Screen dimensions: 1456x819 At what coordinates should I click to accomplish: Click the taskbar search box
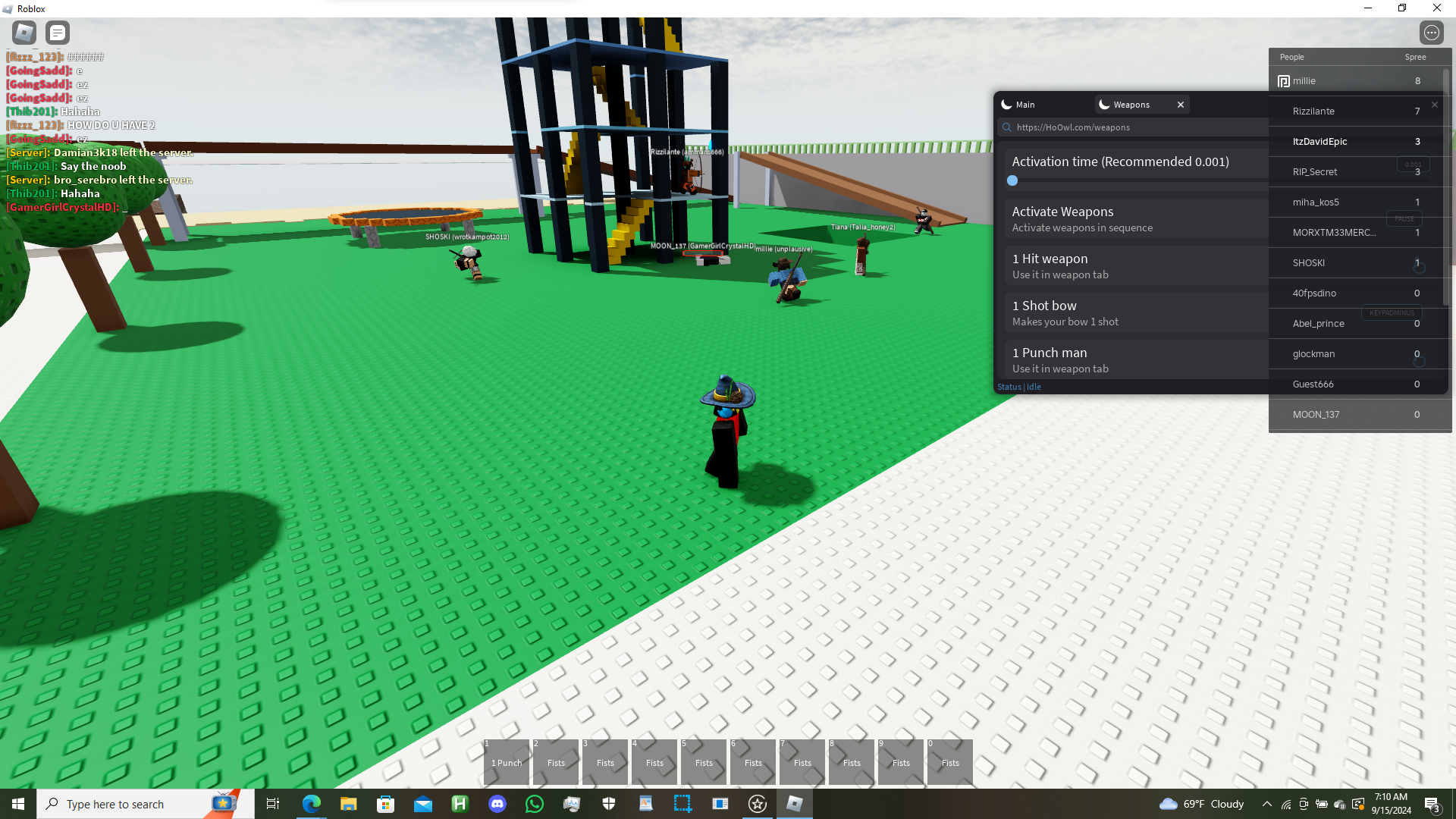coord(146,804)
